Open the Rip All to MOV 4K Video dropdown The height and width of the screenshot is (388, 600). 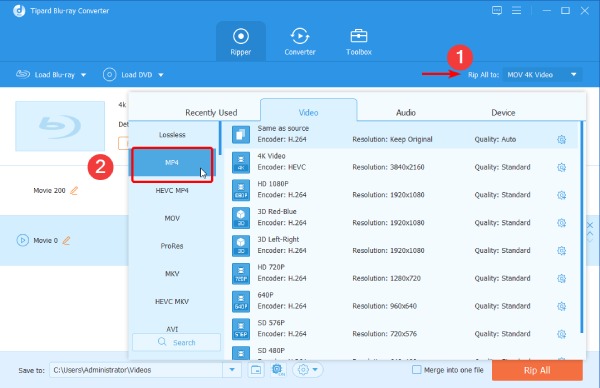(x=542, y=75)
